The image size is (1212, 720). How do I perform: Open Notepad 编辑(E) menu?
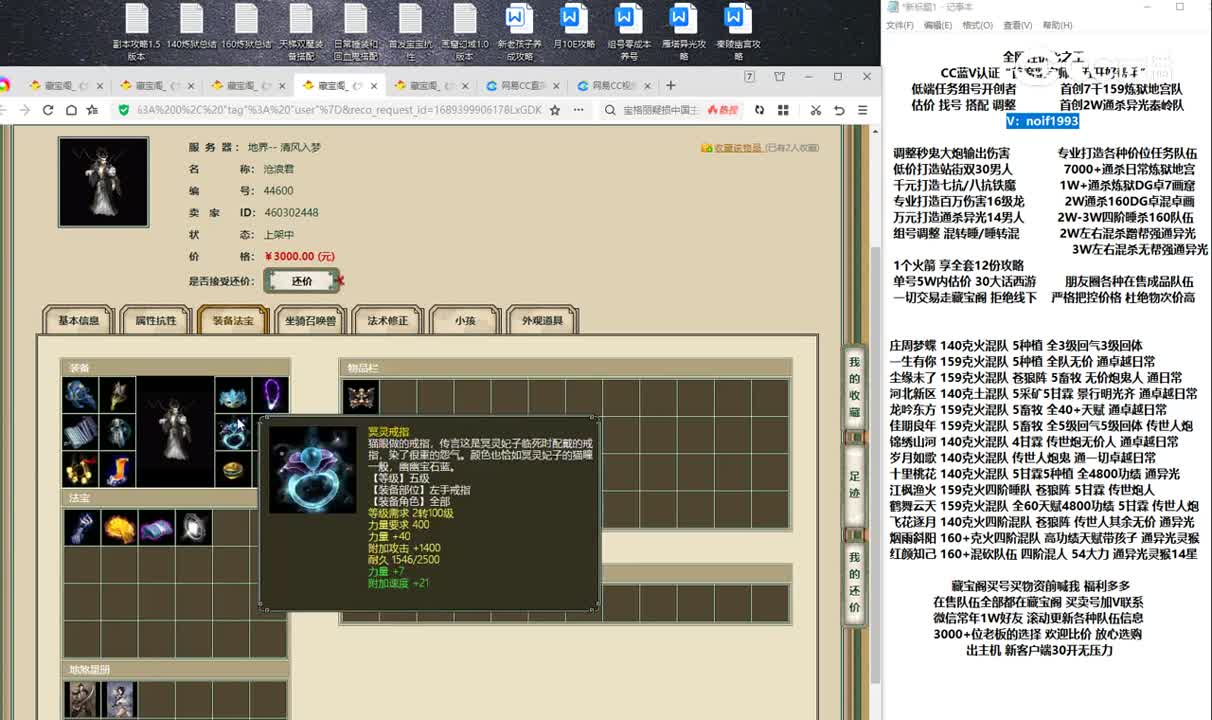pos(937,25)
